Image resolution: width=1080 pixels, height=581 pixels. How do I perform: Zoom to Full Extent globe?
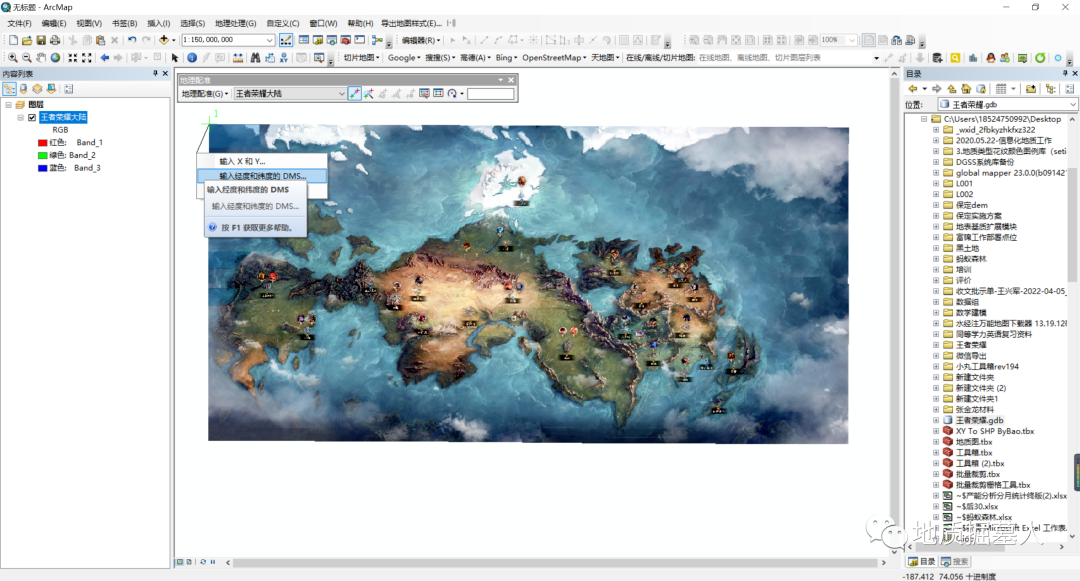(55, 58)
